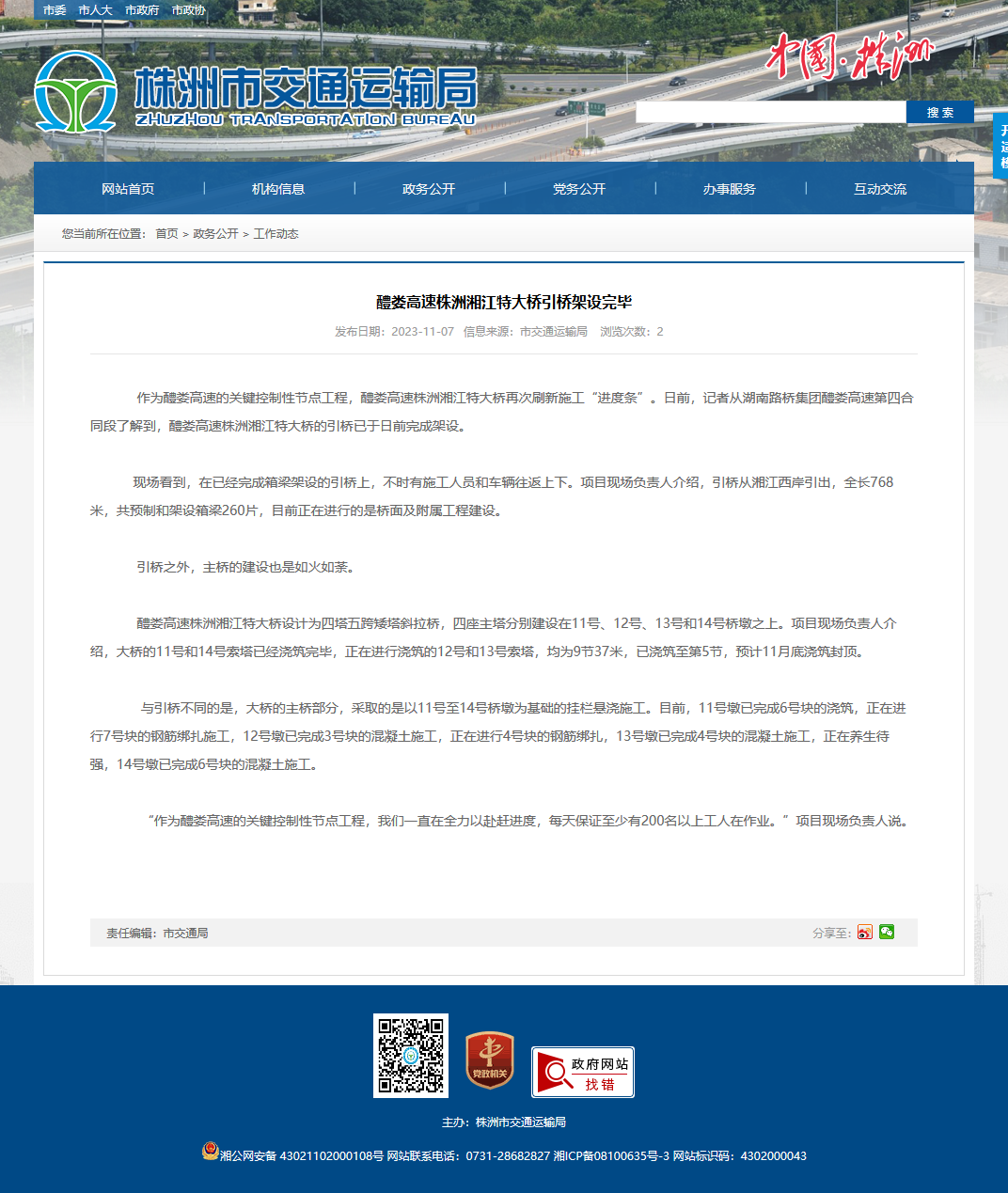Select 办事服务 from navigation bar
1008x1193 pixels.
[x=730, y=189]
